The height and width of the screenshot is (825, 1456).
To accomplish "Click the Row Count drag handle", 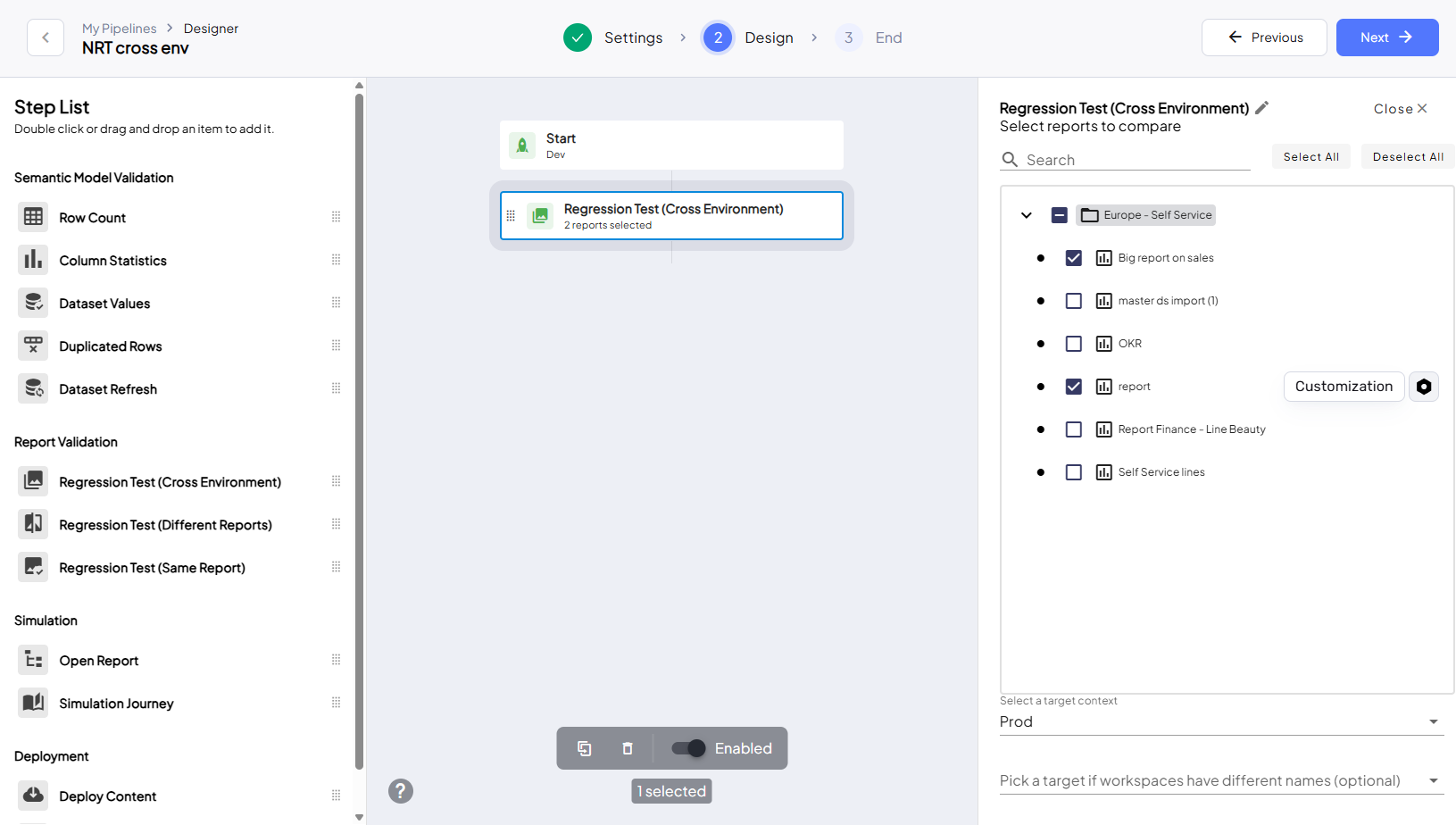I will [x=337, y=217].
